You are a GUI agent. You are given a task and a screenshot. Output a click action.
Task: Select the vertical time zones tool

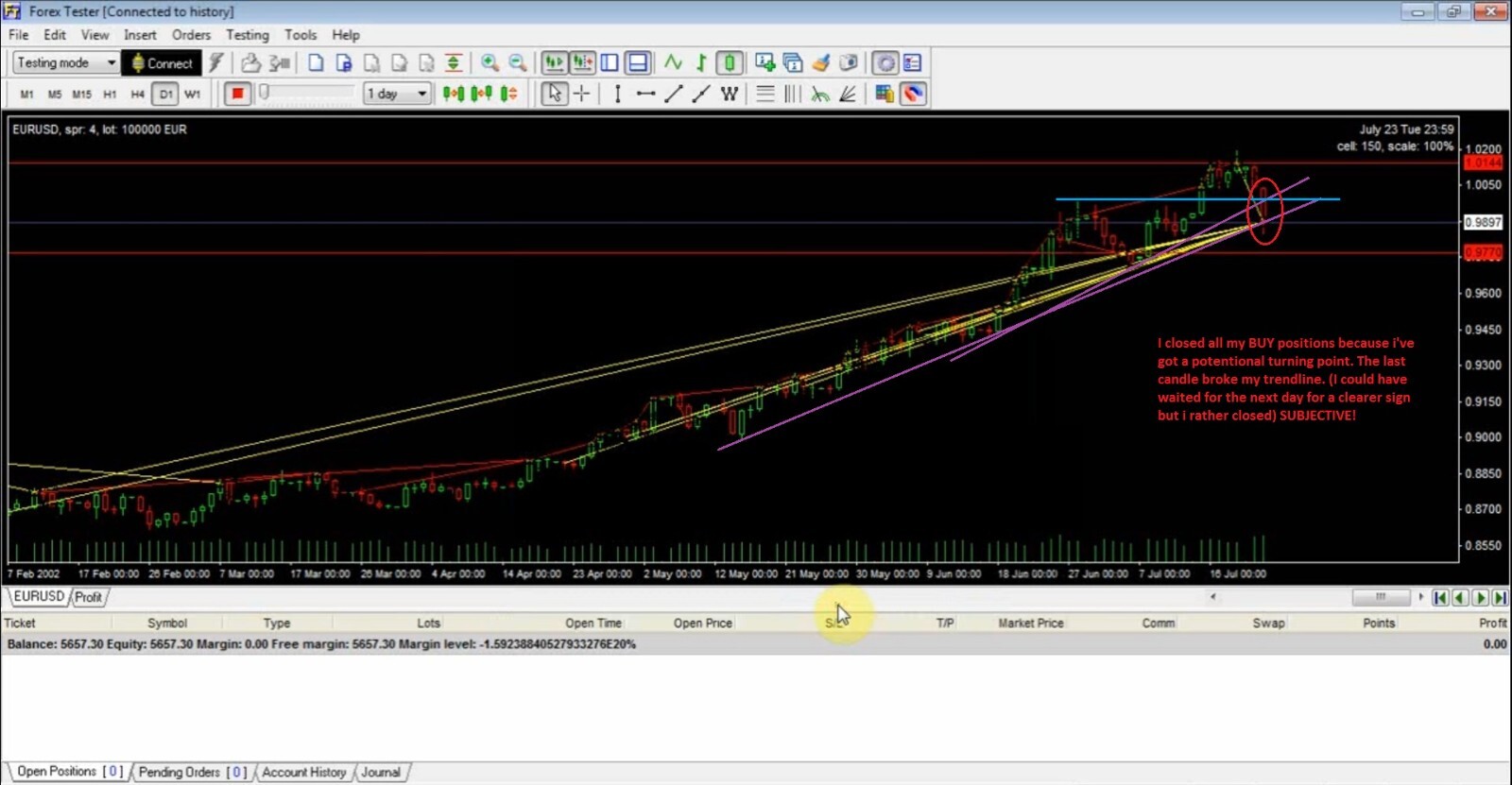(x=793, y=94)
